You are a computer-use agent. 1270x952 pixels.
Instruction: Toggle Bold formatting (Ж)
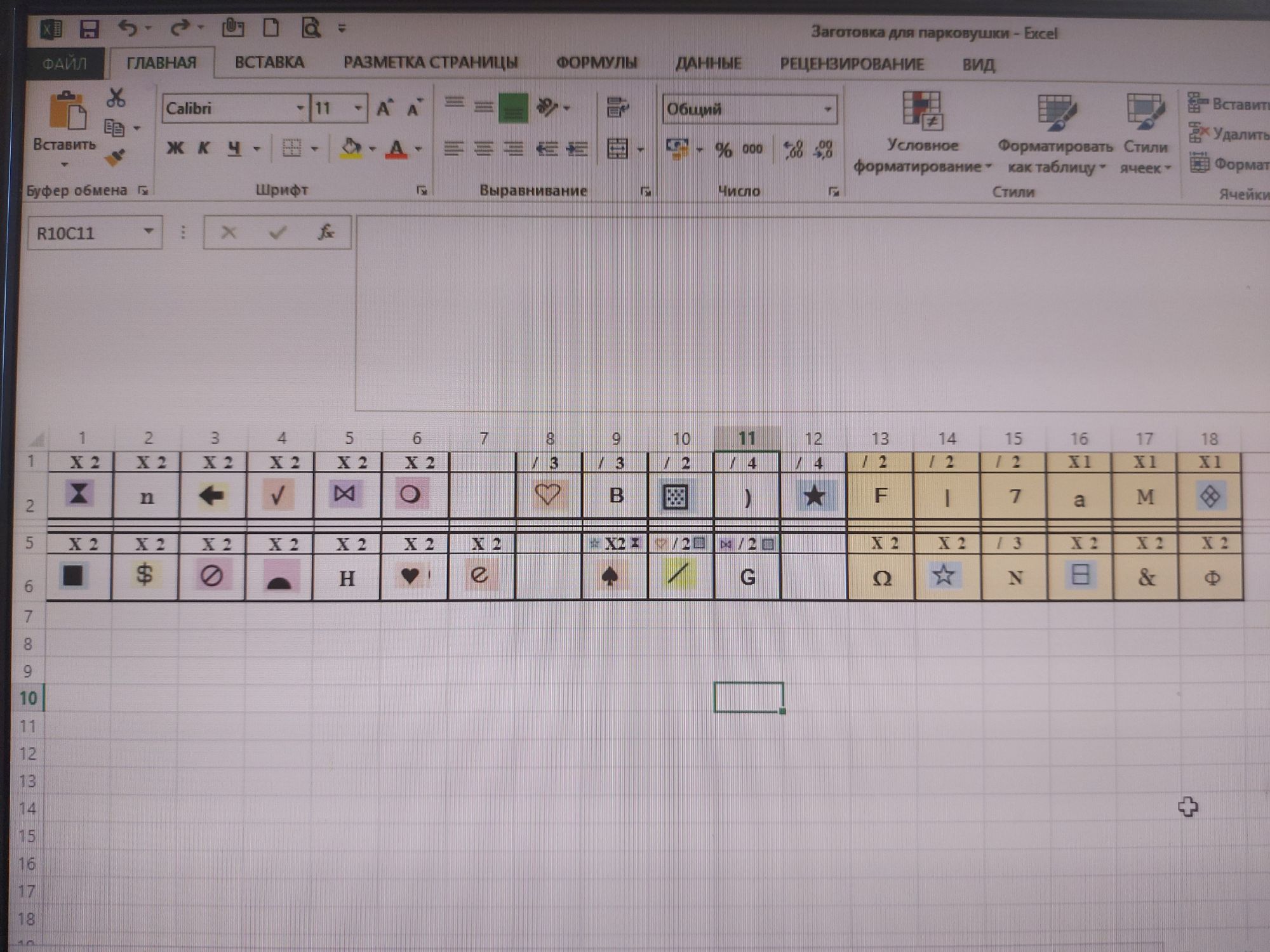coord(175,149)
